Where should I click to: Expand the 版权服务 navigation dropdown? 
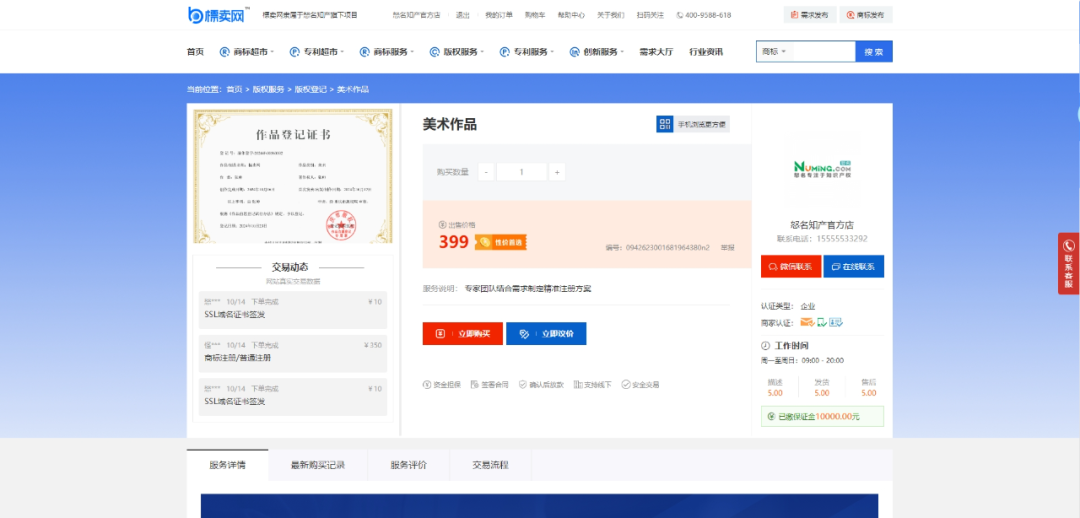point(459,52)
